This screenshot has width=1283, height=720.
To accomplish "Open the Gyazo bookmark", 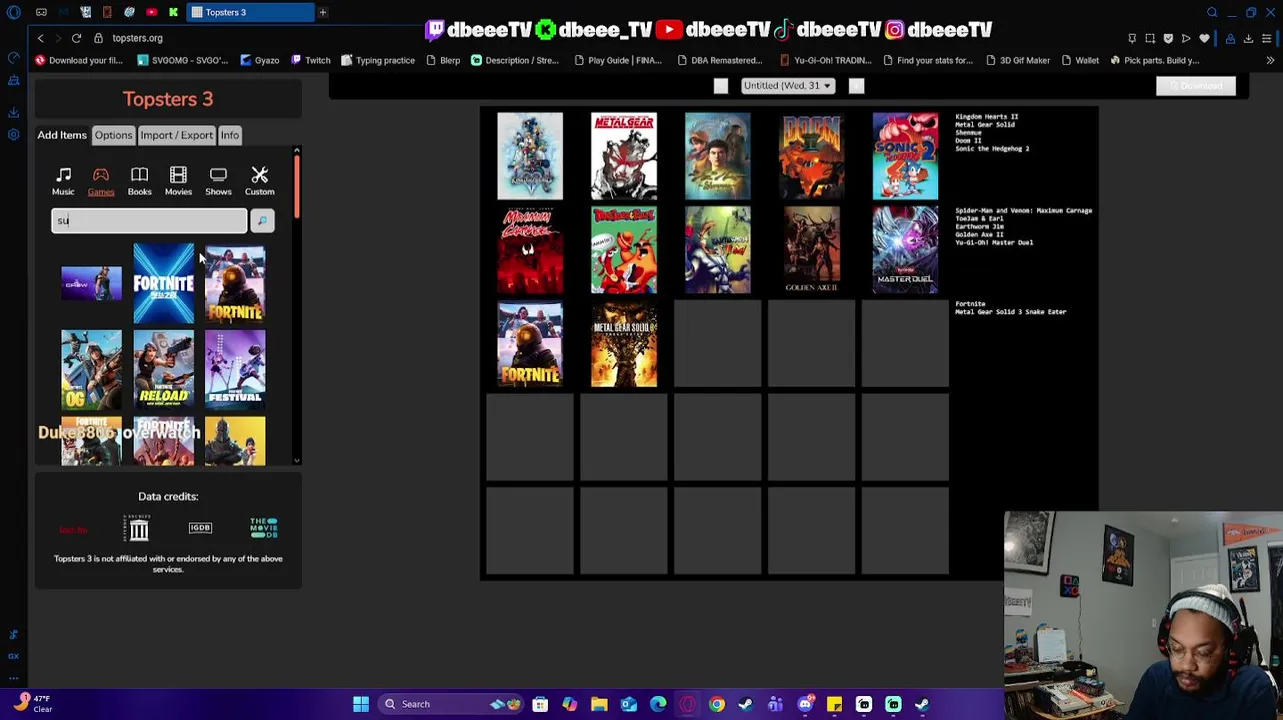I will coord(259,60).
